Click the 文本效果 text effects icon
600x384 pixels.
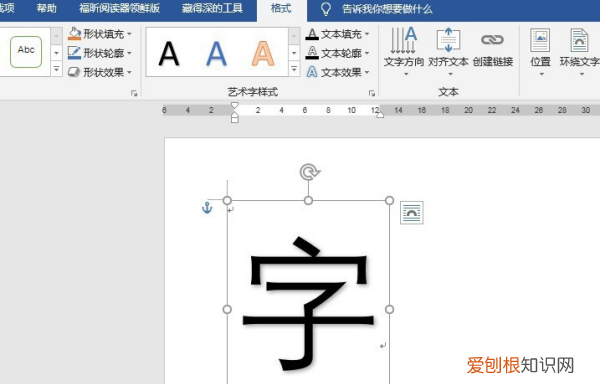312,72
